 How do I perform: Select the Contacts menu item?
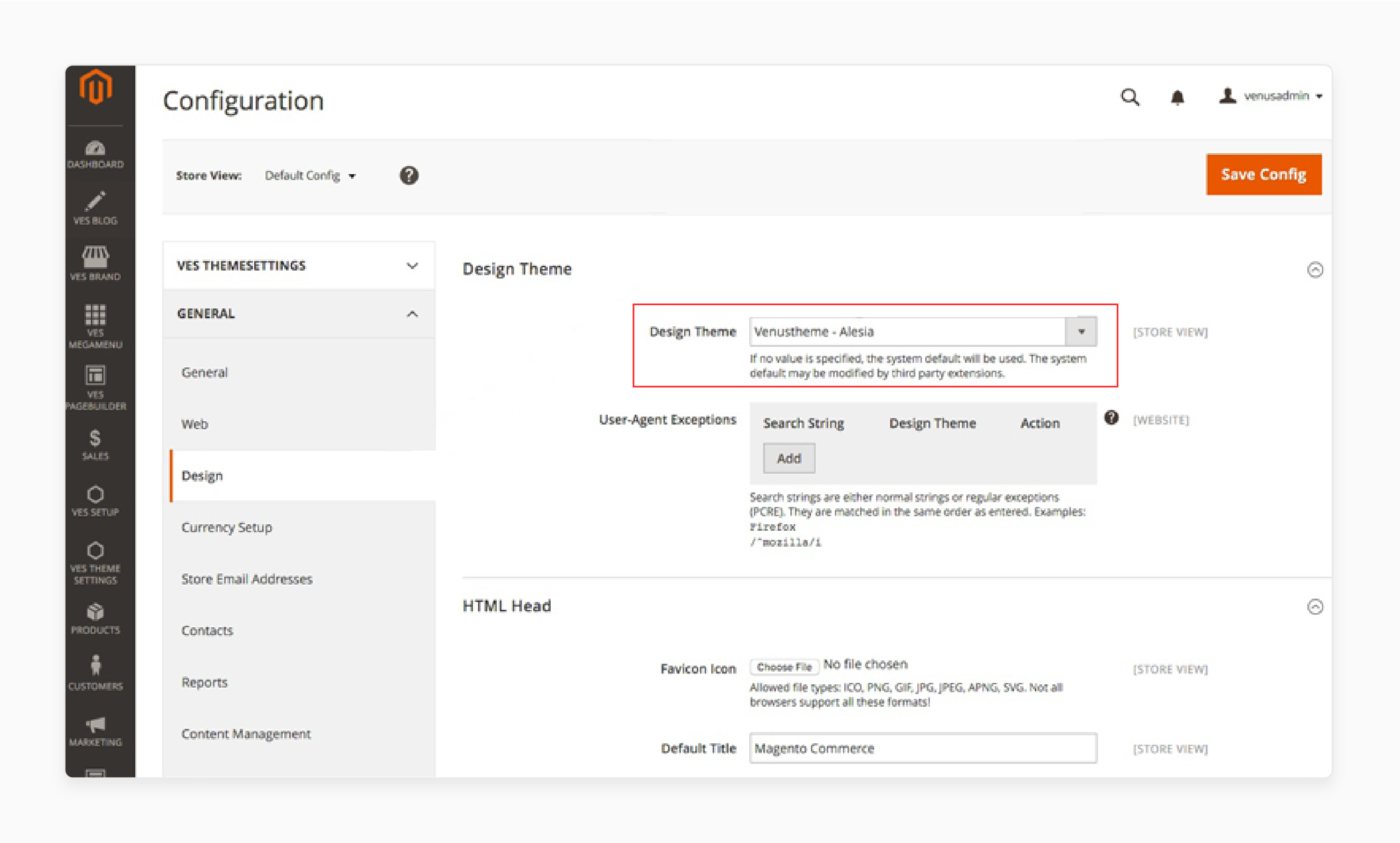pyautogui.click(x=207, y=630)
